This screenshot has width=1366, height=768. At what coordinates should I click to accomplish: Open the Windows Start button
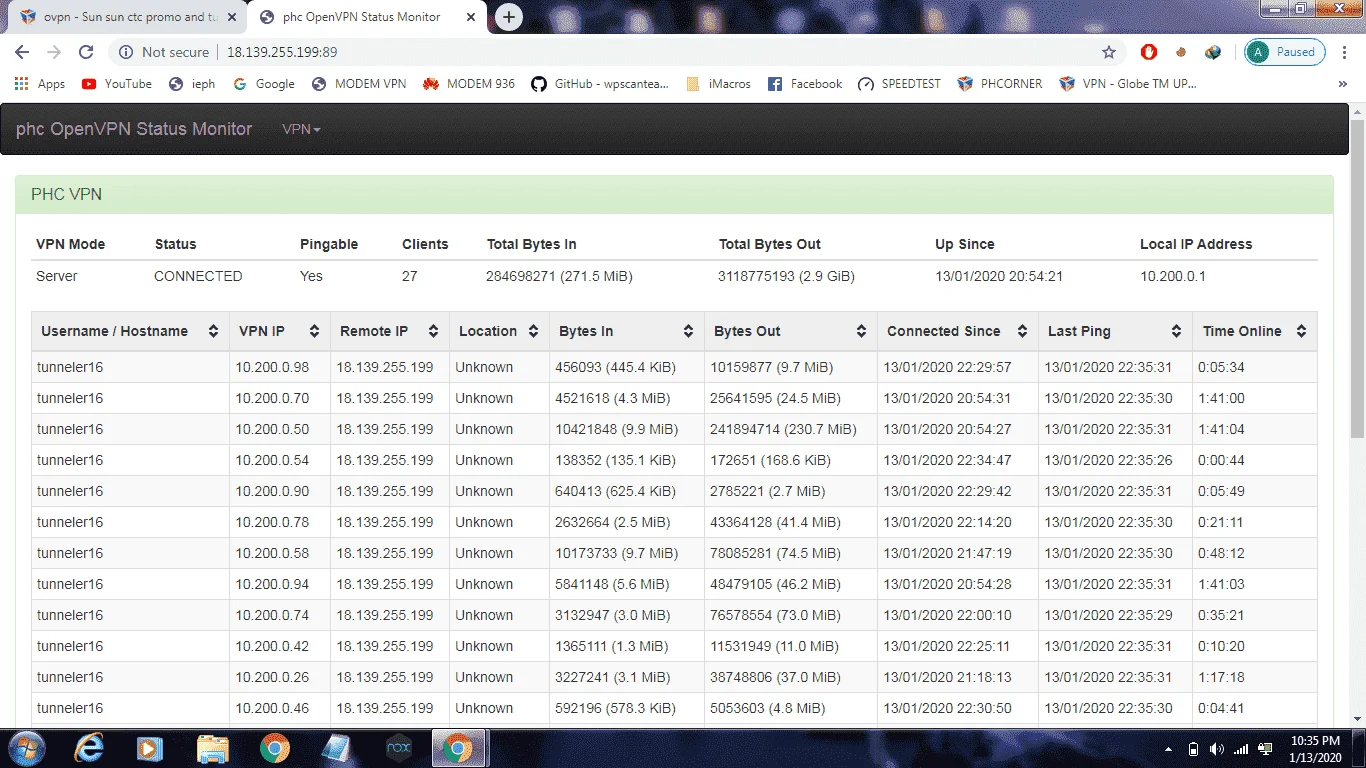pos(27,748)
